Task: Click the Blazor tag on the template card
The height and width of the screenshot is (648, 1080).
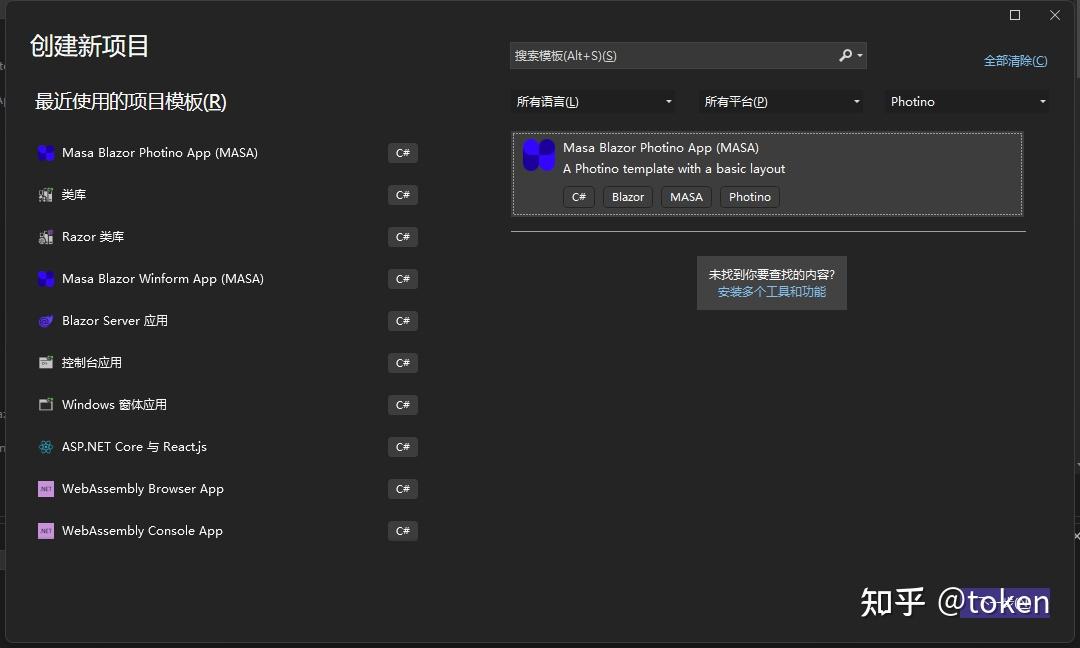Action: (x=628, y=197)
